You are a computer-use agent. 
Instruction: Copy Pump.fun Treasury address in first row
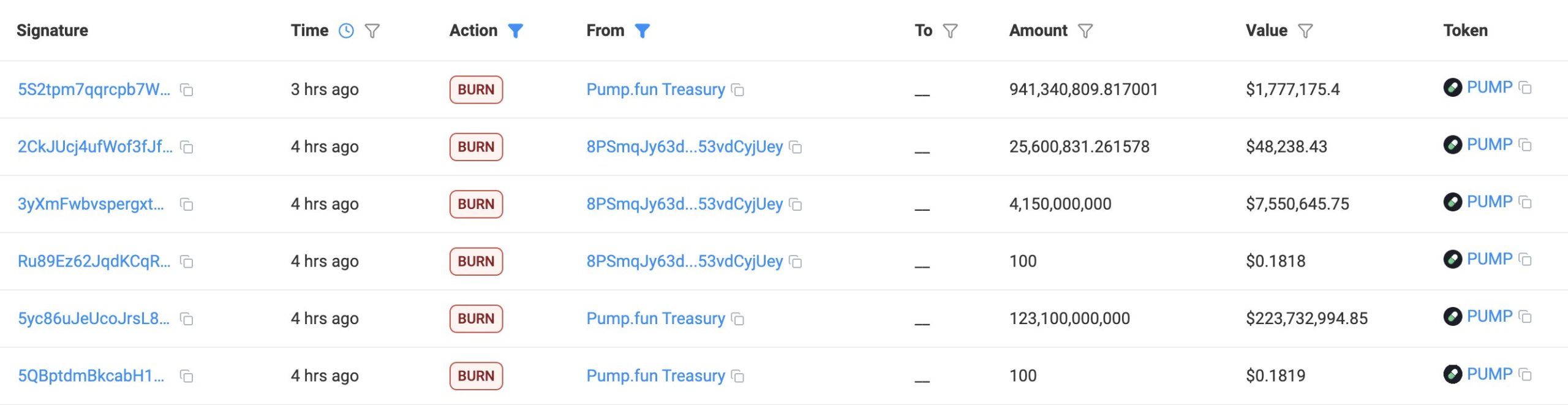tap(738, 90)
